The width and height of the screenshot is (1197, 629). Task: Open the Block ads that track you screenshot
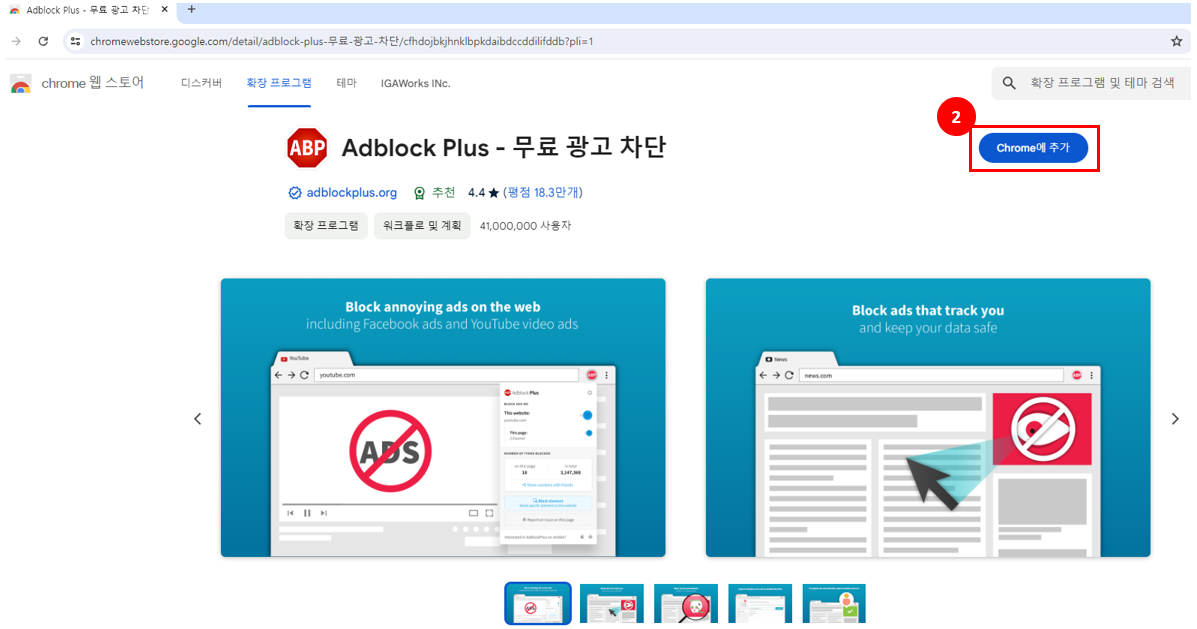[x=928, y=418]
